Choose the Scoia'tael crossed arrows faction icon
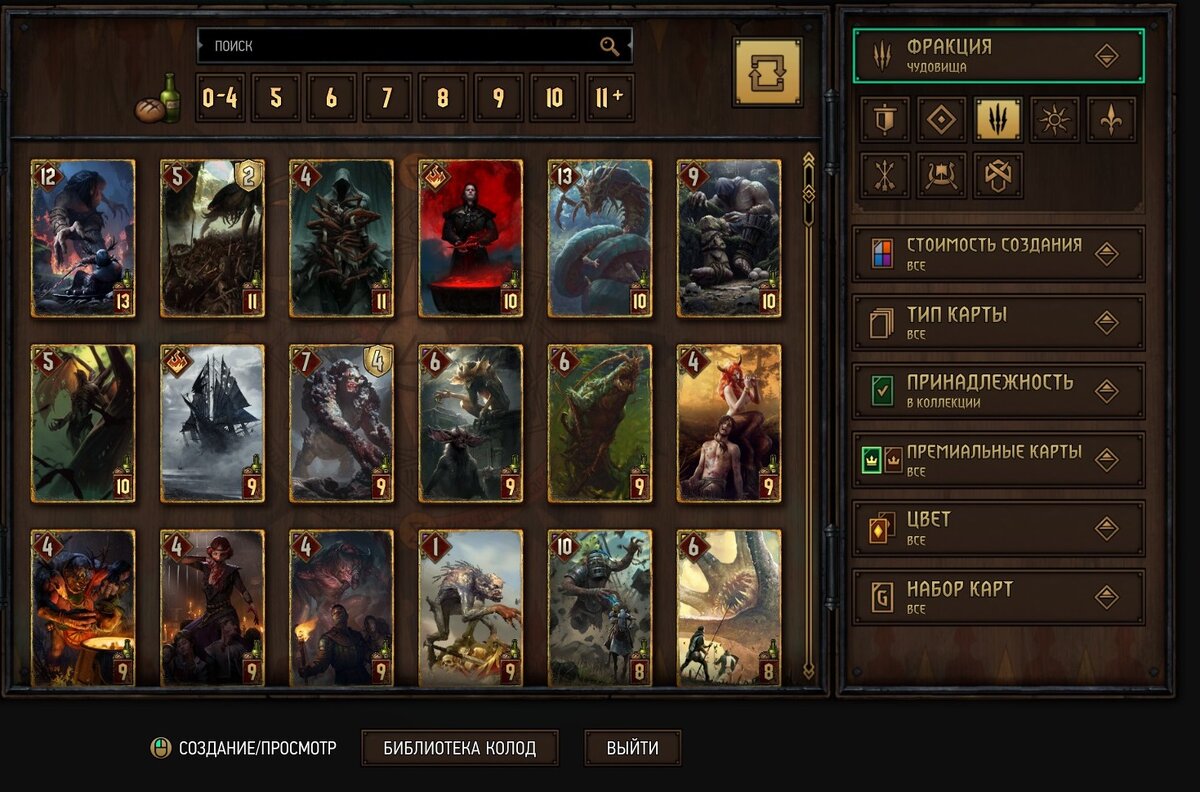Screen dimensions: 1200x792 (x=885, y=176)
